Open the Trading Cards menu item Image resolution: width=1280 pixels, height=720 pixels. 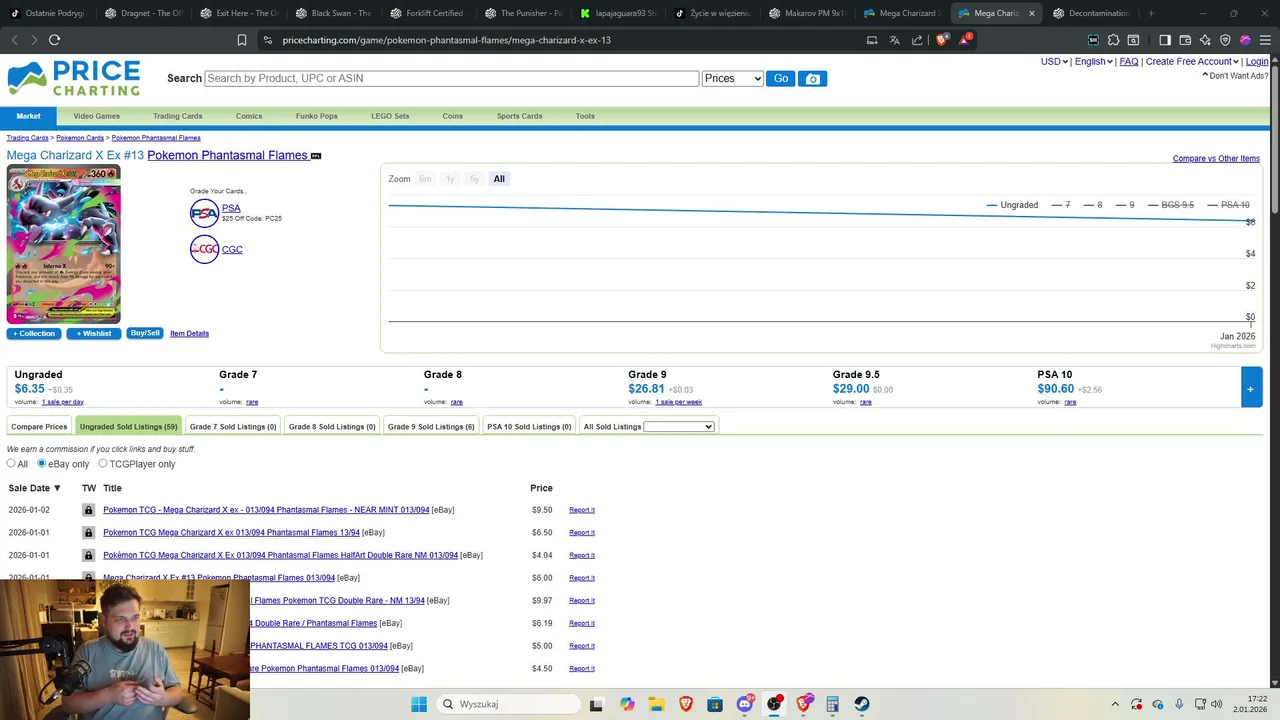(178, 116)
